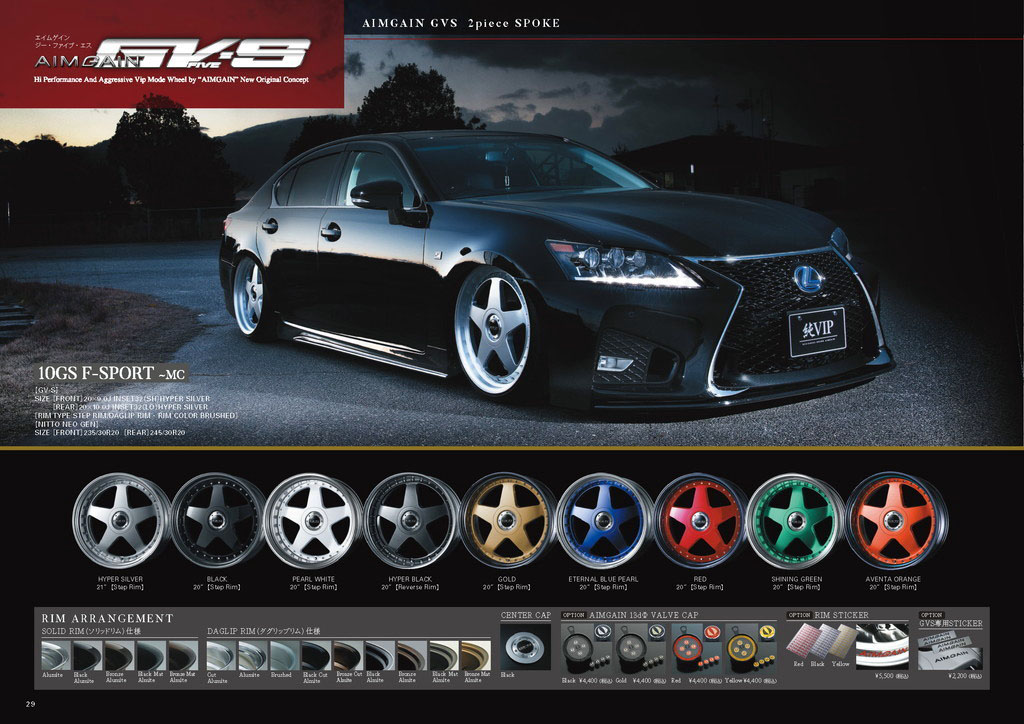This screenshot has width=1024, height=724.
Task: Click the car's rear wheel
Action: coord(249,297)
